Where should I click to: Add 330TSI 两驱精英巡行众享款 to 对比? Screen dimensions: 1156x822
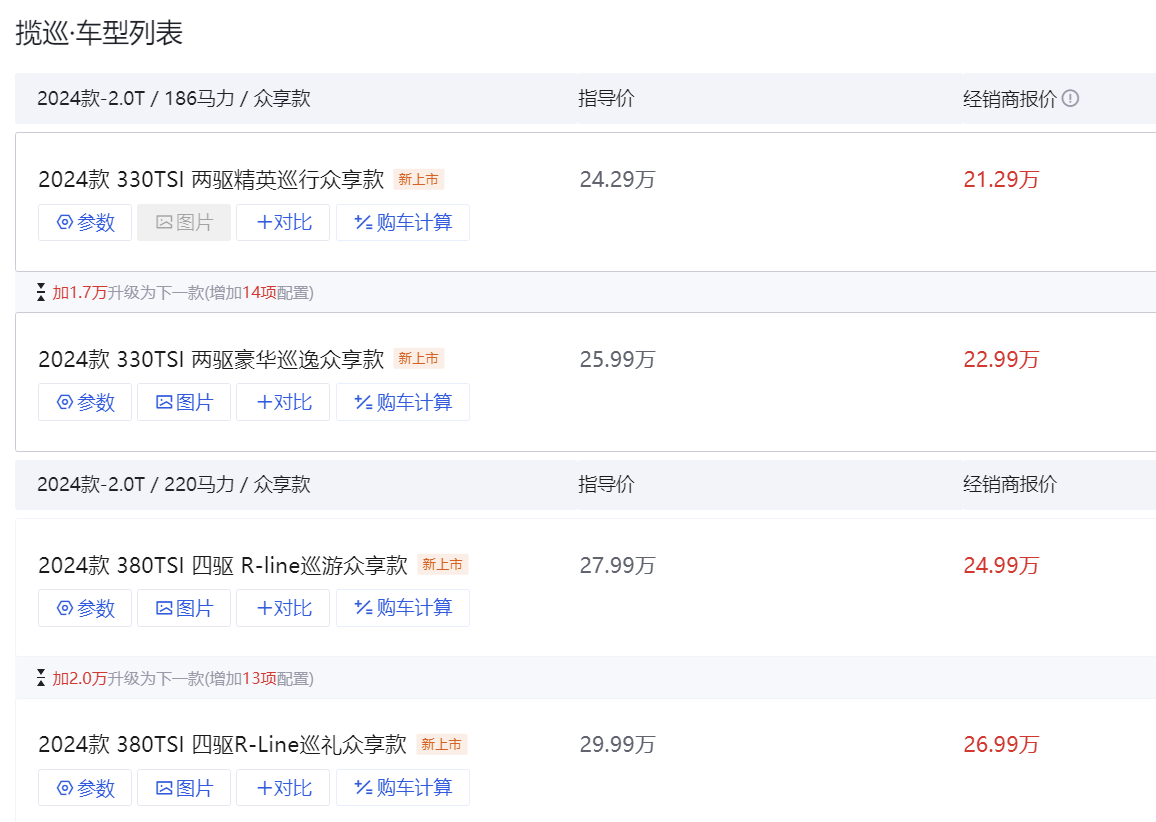coord(283,223)
